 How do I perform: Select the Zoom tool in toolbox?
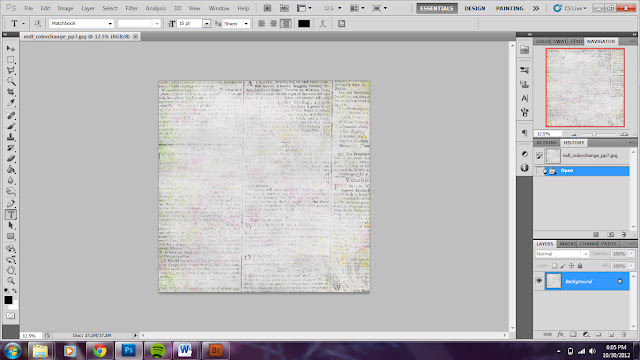click(11, 281)
